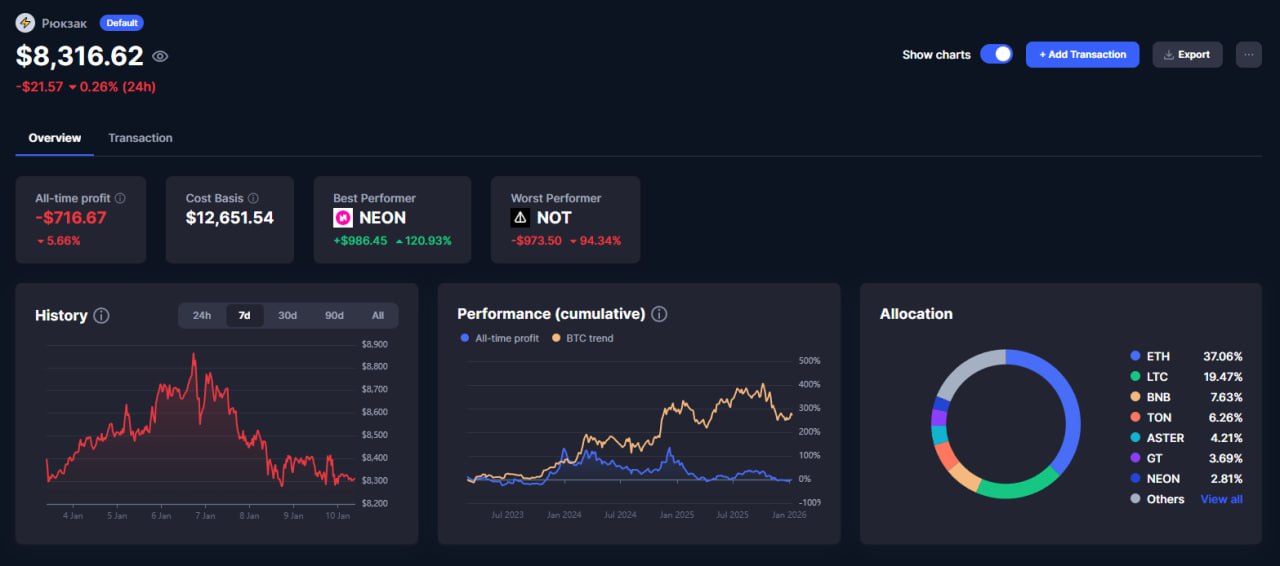Click the portfolio lightning avatar icon
The width and height of the screenshot is (1280, 566).
tap(25, 23)
